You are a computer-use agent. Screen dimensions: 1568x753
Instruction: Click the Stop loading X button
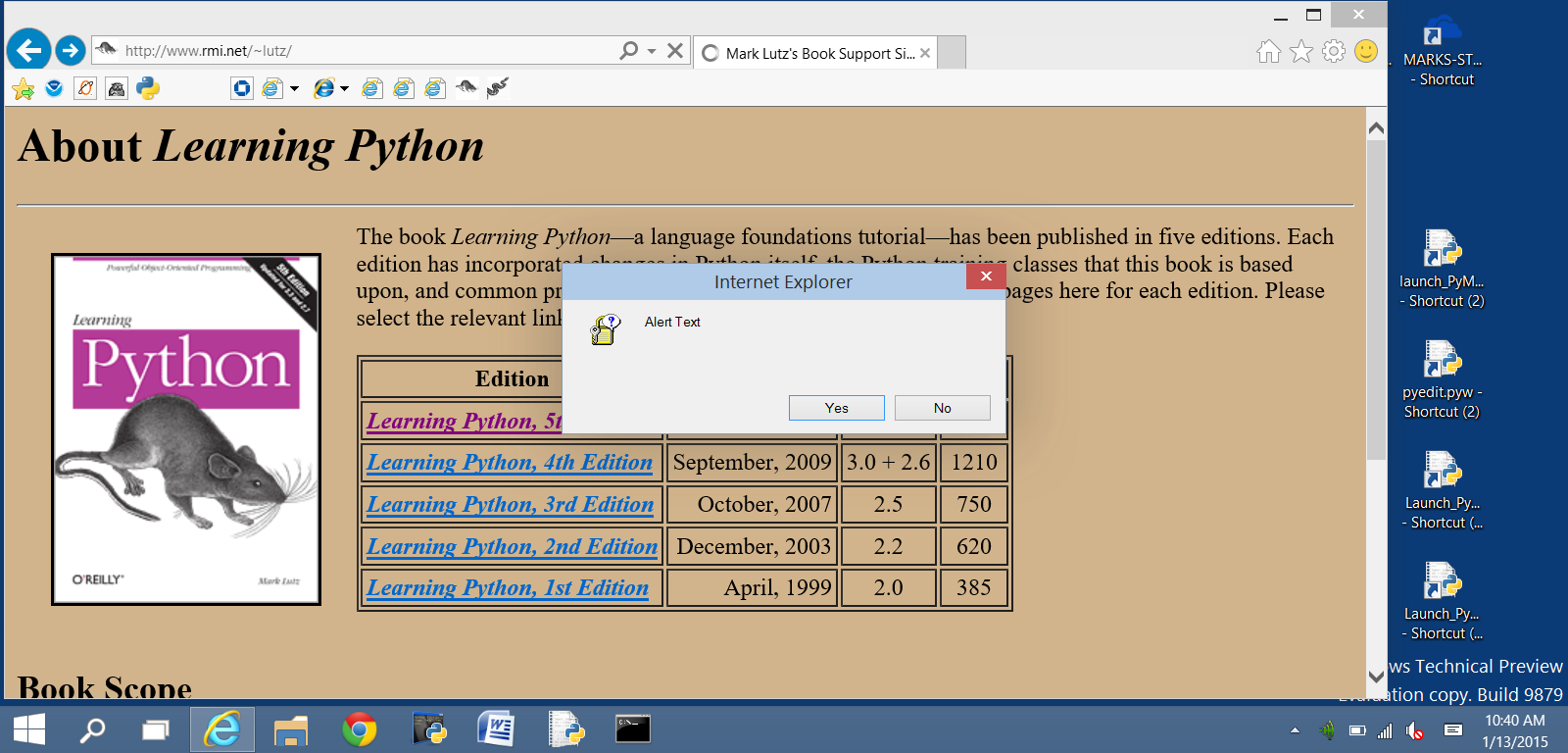point(675,51)
